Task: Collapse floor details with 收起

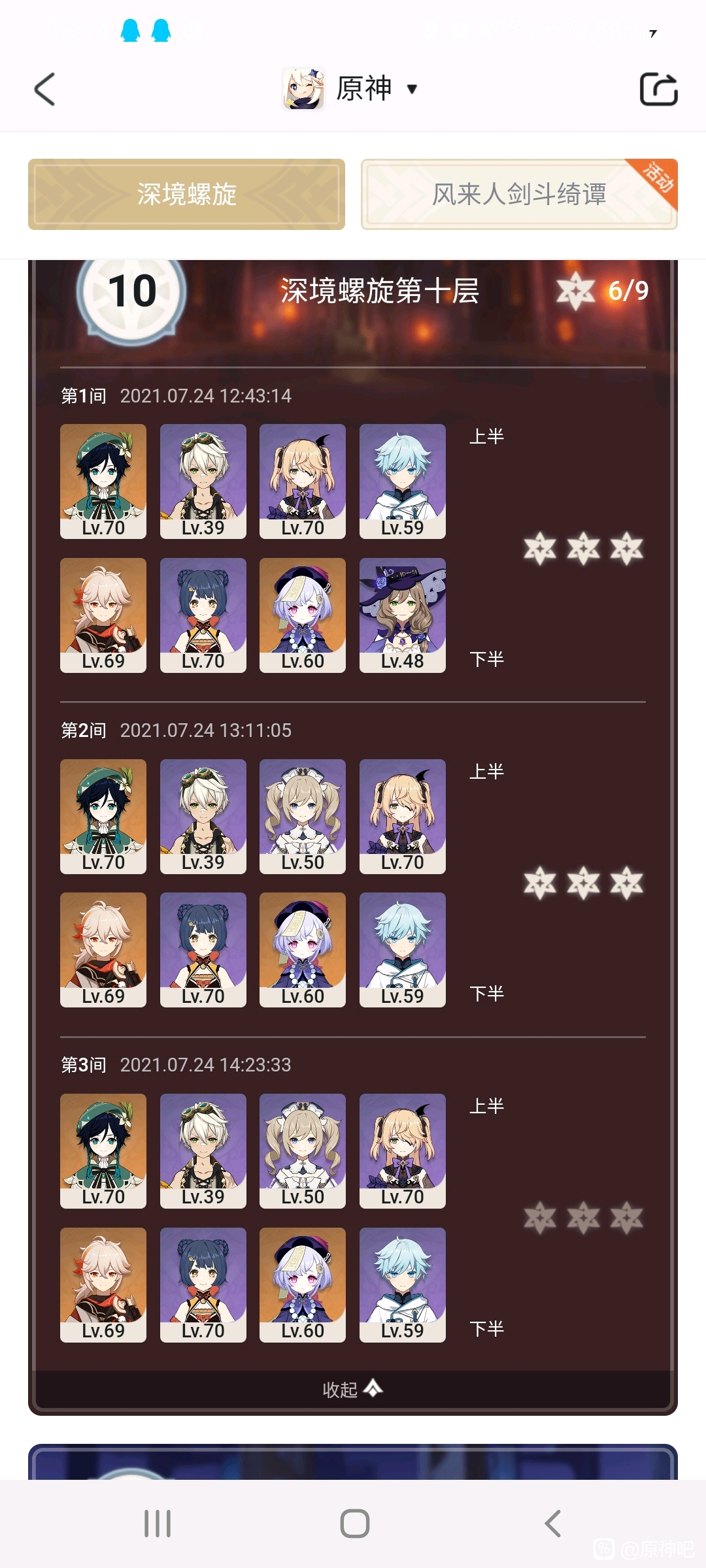Action: 353,1389
